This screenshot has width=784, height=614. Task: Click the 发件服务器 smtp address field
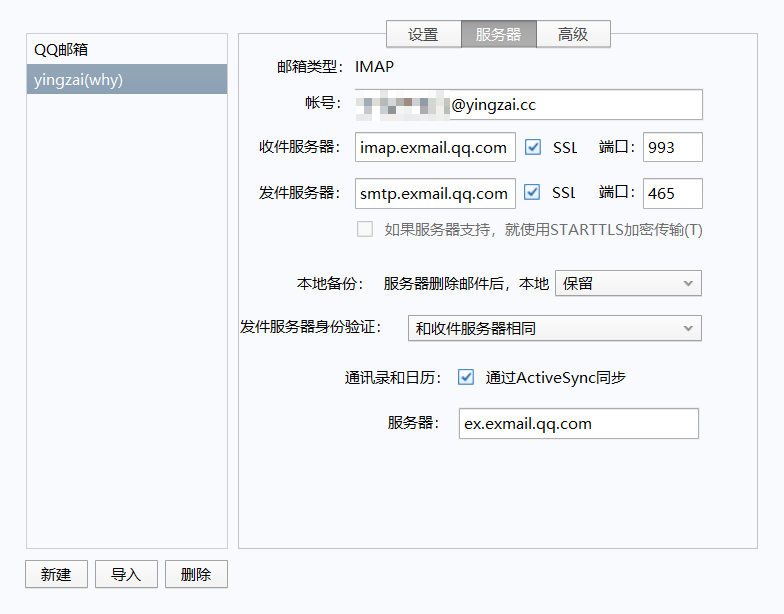click(x=435, y=193)
